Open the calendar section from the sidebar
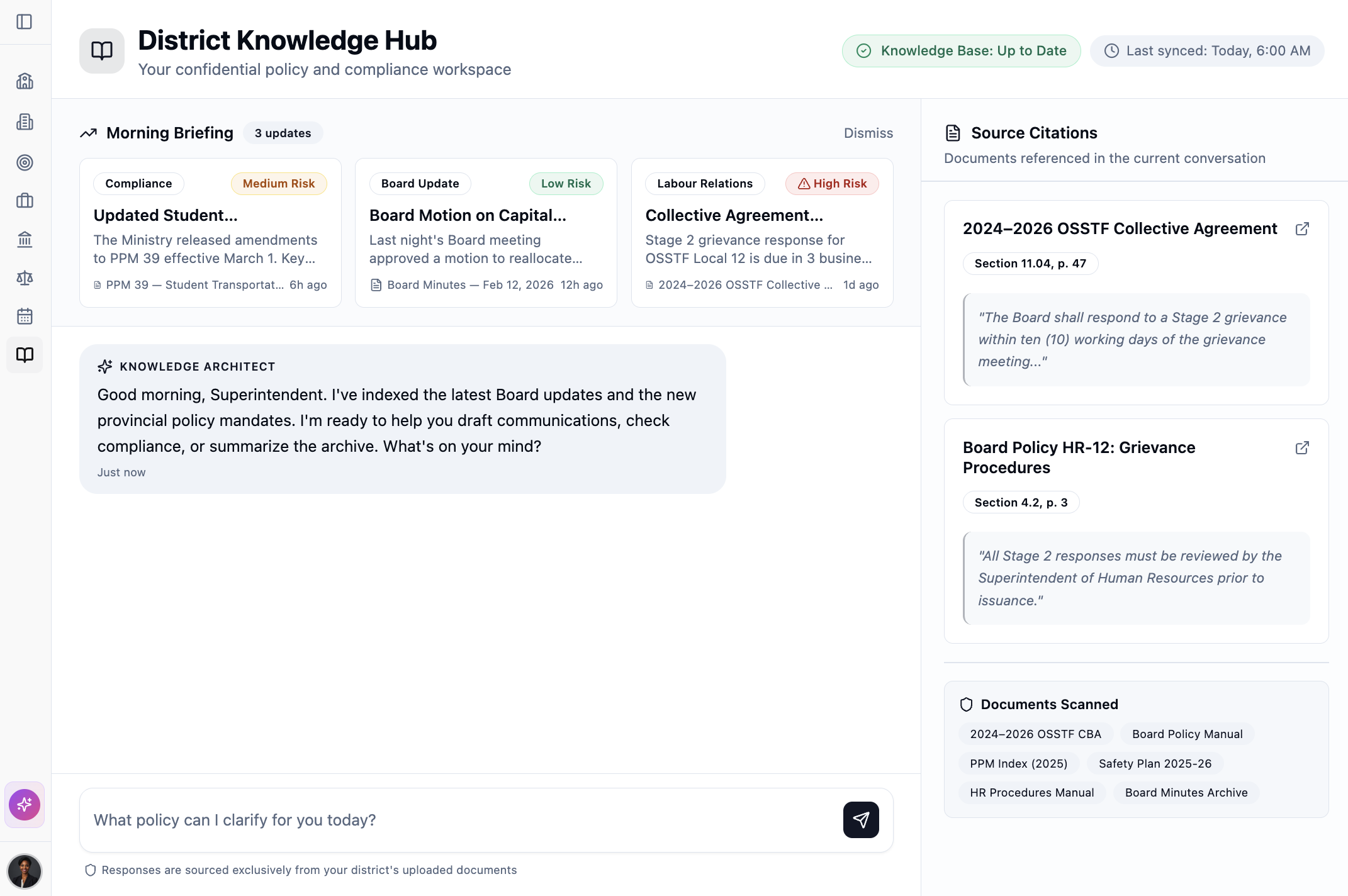 (x=25, y=316)
